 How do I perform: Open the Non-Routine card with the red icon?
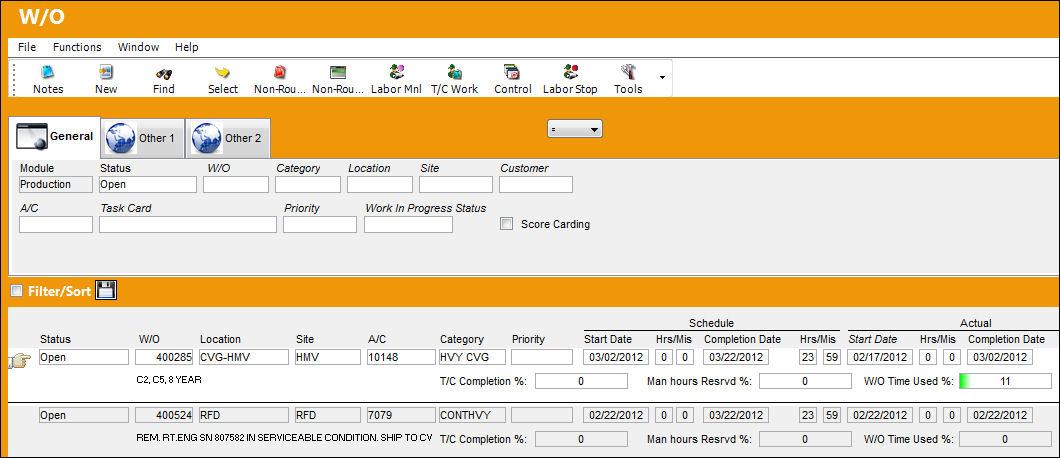[x=280, y=72]
